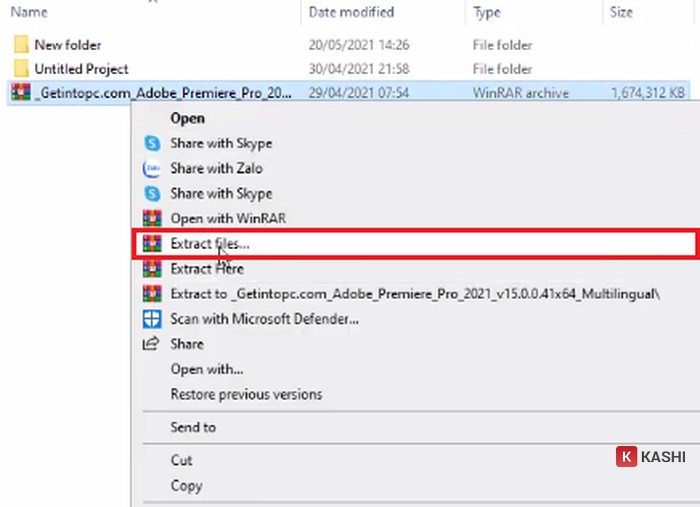Click the WinRAR archive file icon
This screenshot has height=507, width=700.
[21, 94]
